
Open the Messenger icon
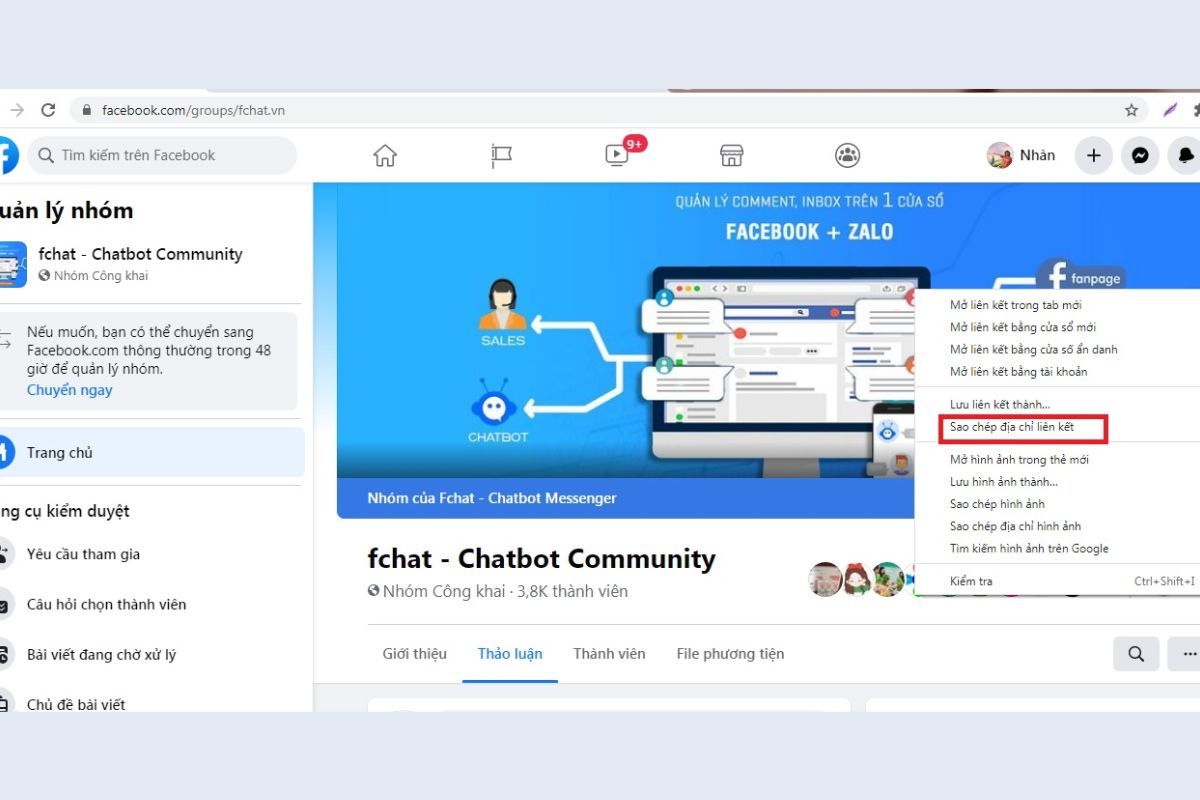[x=1140, y=155]
